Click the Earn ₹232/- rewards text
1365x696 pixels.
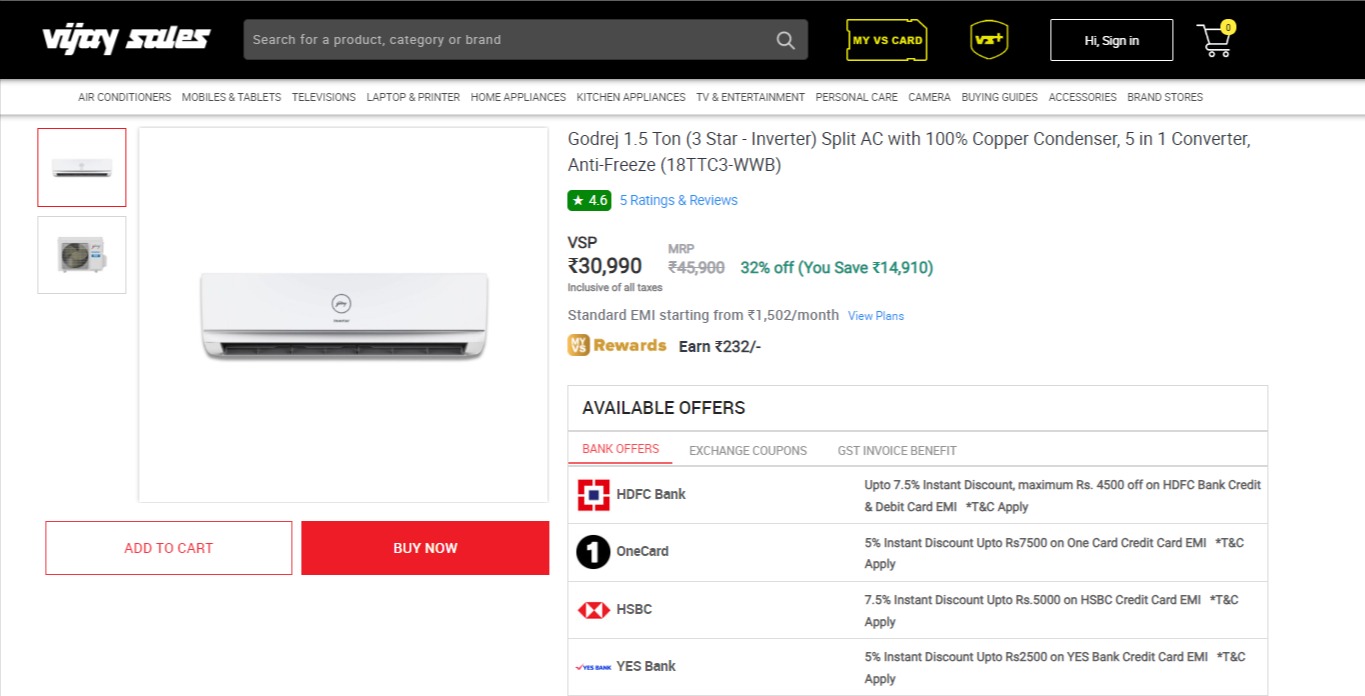click(720, 346)
